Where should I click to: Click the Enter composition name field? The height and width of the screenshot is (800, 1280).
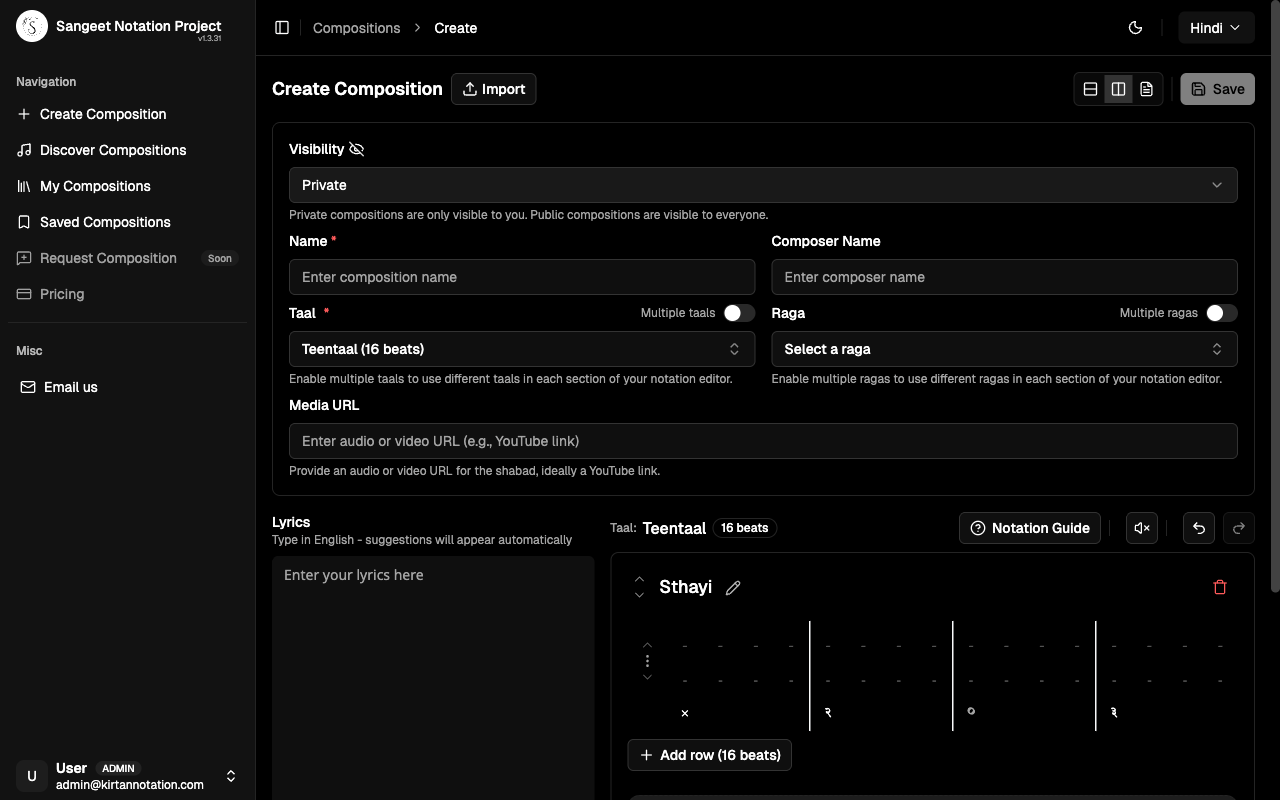(x=522, y=277)
